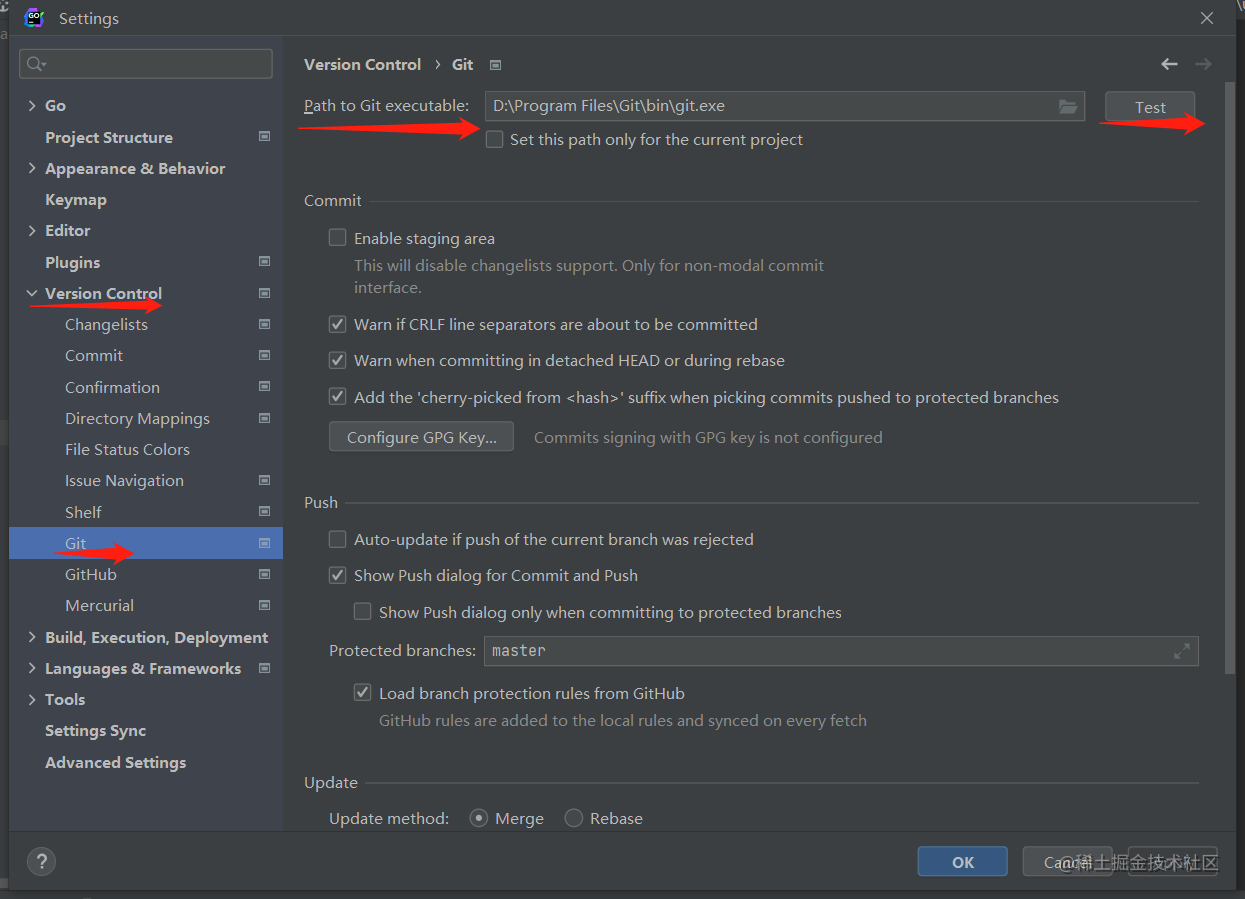This screenshot has height=899, width=1245.
Task: Open the Keymap settings page
Action: pyautogui.click(x=76, y=199)
